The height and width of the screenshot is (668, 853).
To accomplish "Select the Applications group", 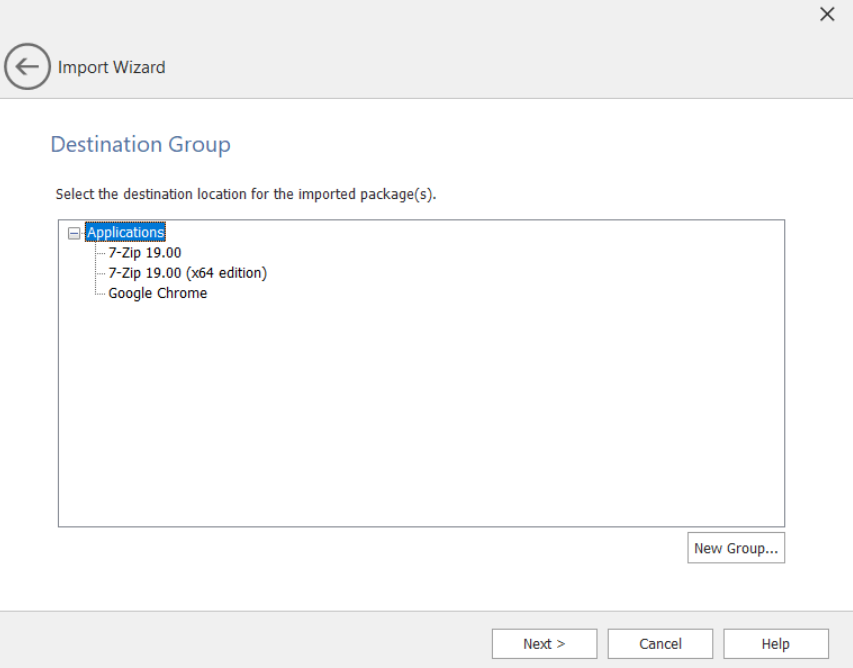I will [x=125, y=233].
